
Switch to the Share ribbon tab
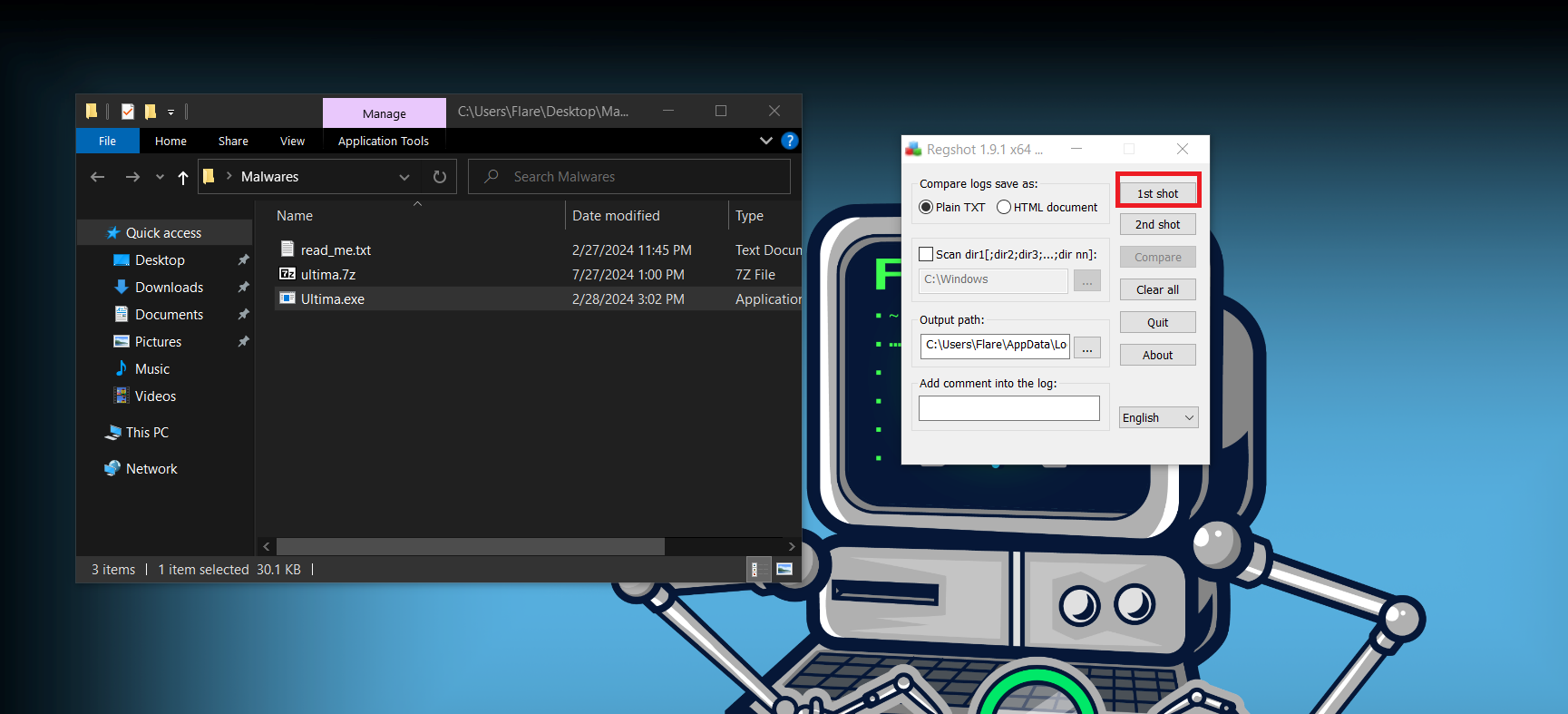[233, 141]
